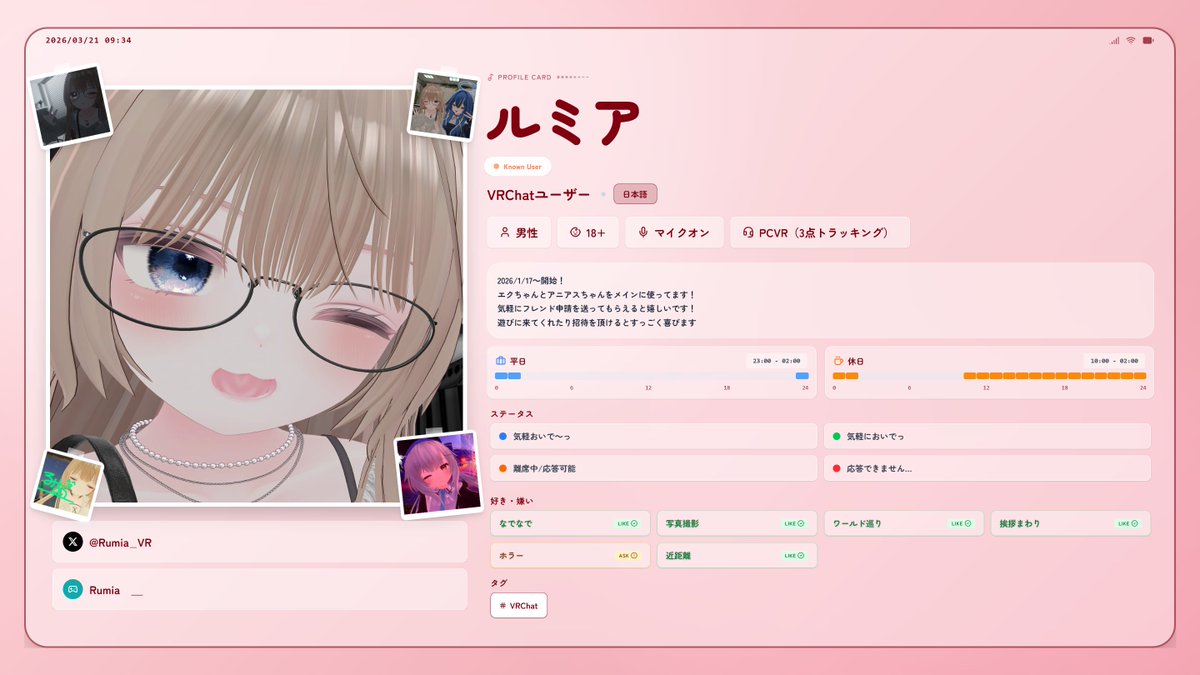Image resolution: width=1200 pixels, height=675 pixels.
Task: Click the Discord icon next to Rumia
Action: point(71,589)
